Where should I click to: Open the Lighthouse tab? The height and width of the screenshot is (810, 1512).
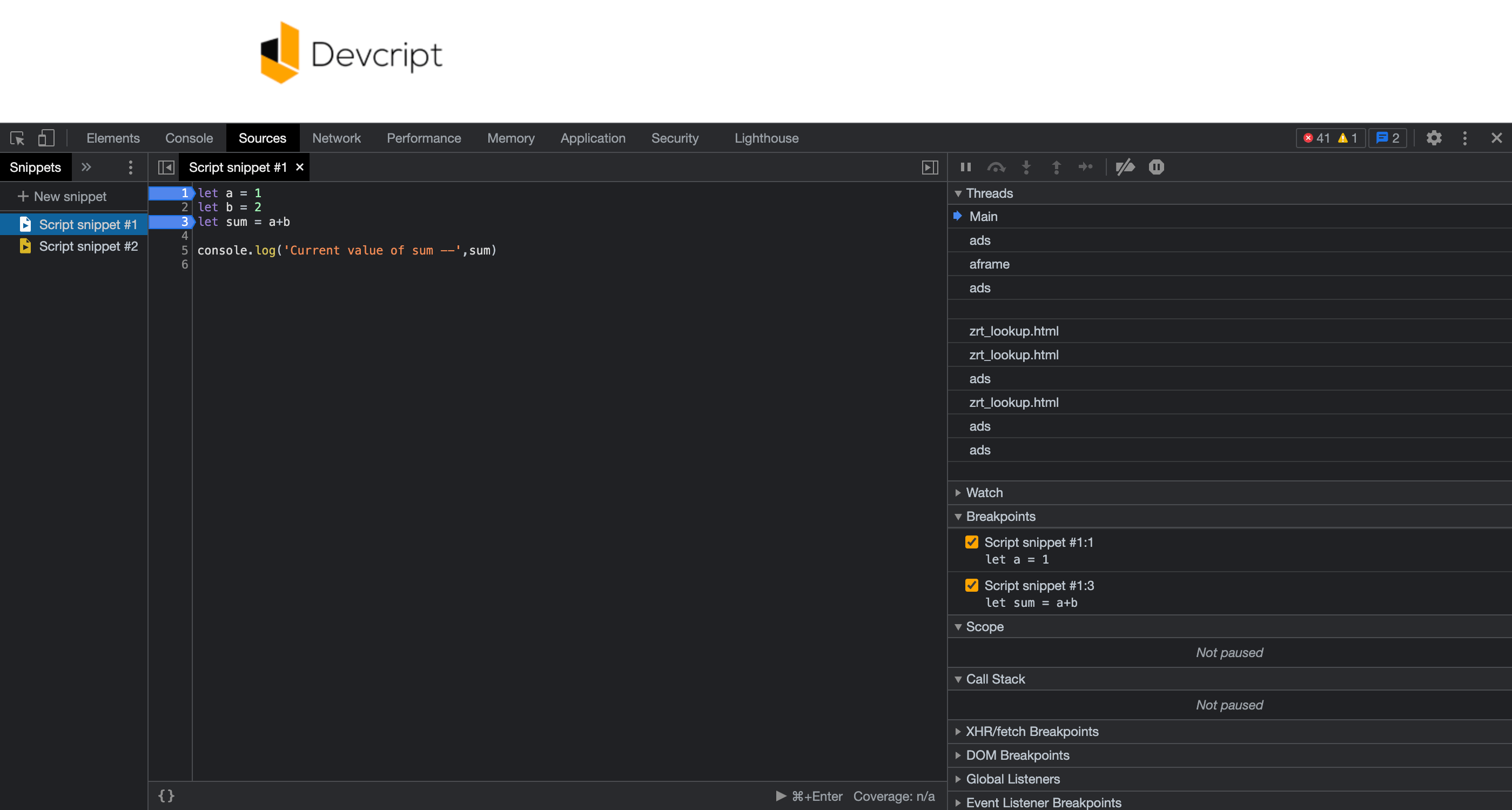[x=767, y=138]
